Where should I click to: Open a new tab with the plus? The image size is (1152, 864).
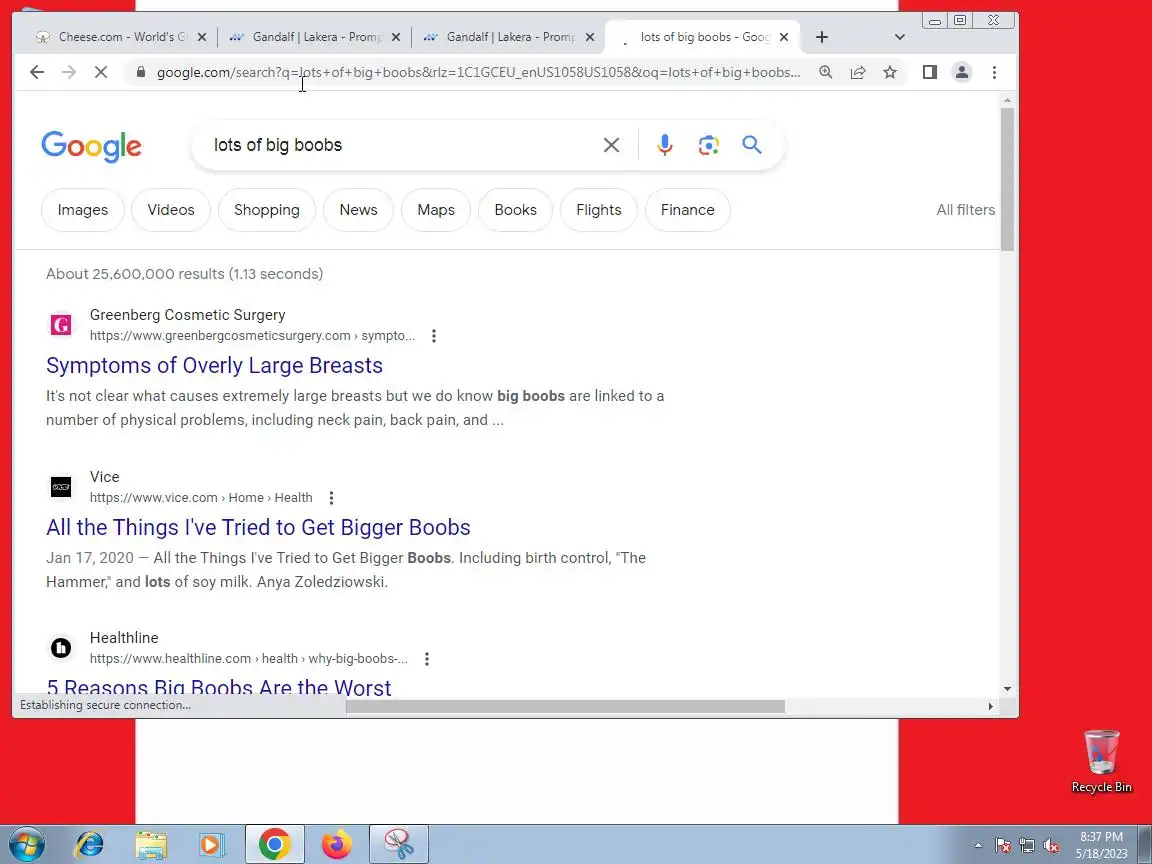[x=822, y=37]
